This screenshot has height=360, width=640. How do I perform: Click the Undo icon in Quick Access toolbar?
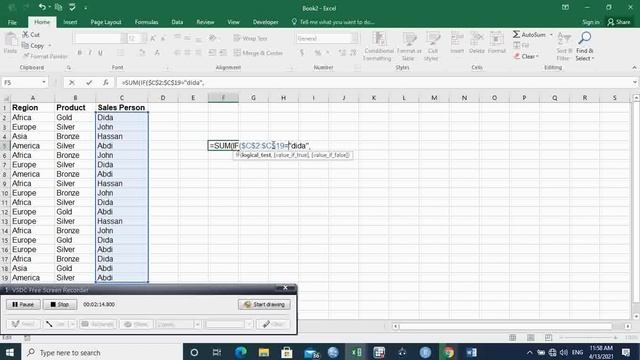click(x=42, y=7)
